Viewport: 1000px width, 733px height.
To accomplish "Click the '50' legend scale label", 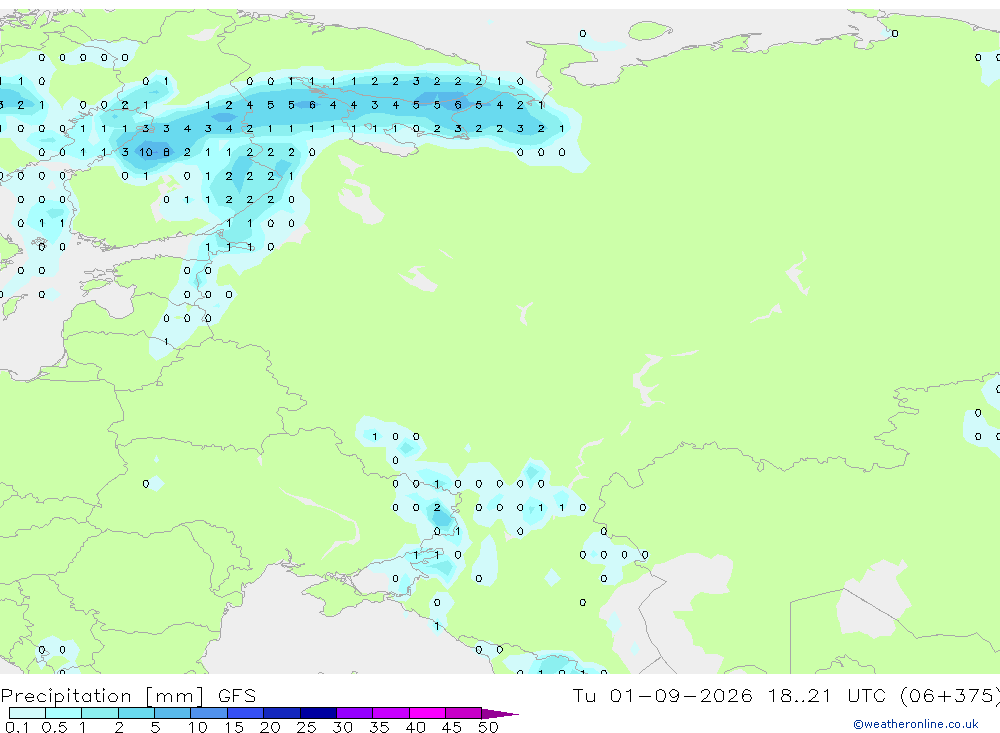I will click(x=488, y=727).
